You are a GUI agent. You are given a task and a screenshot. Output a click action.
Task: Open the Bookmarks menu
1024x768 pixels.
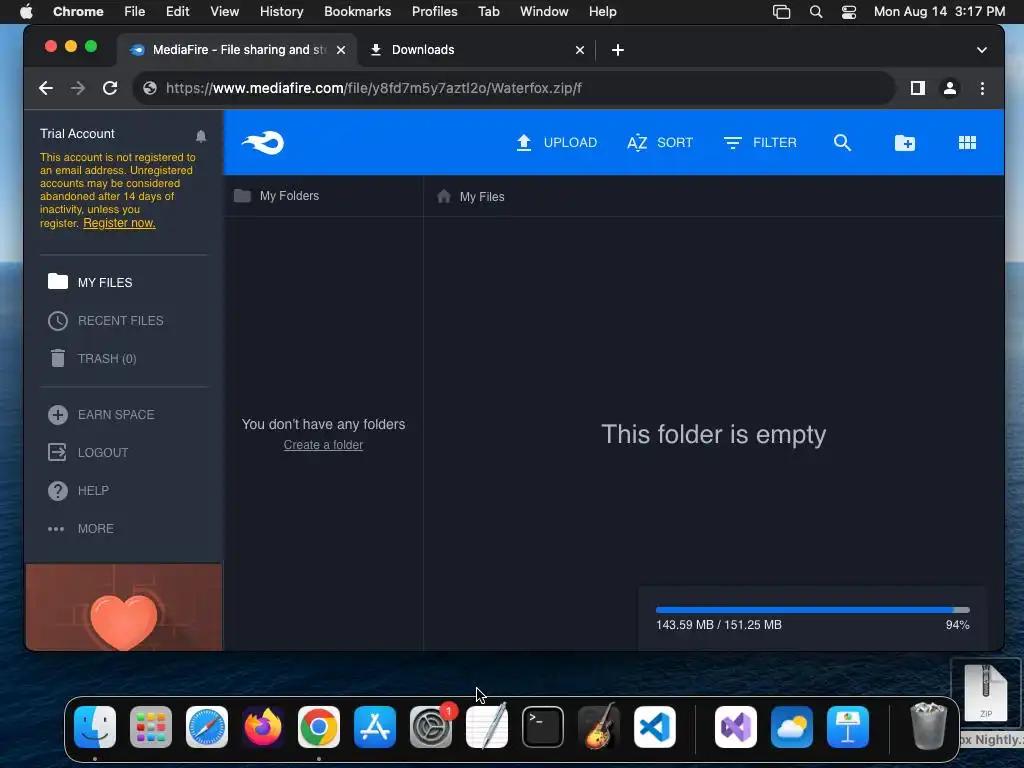(357, 11)
